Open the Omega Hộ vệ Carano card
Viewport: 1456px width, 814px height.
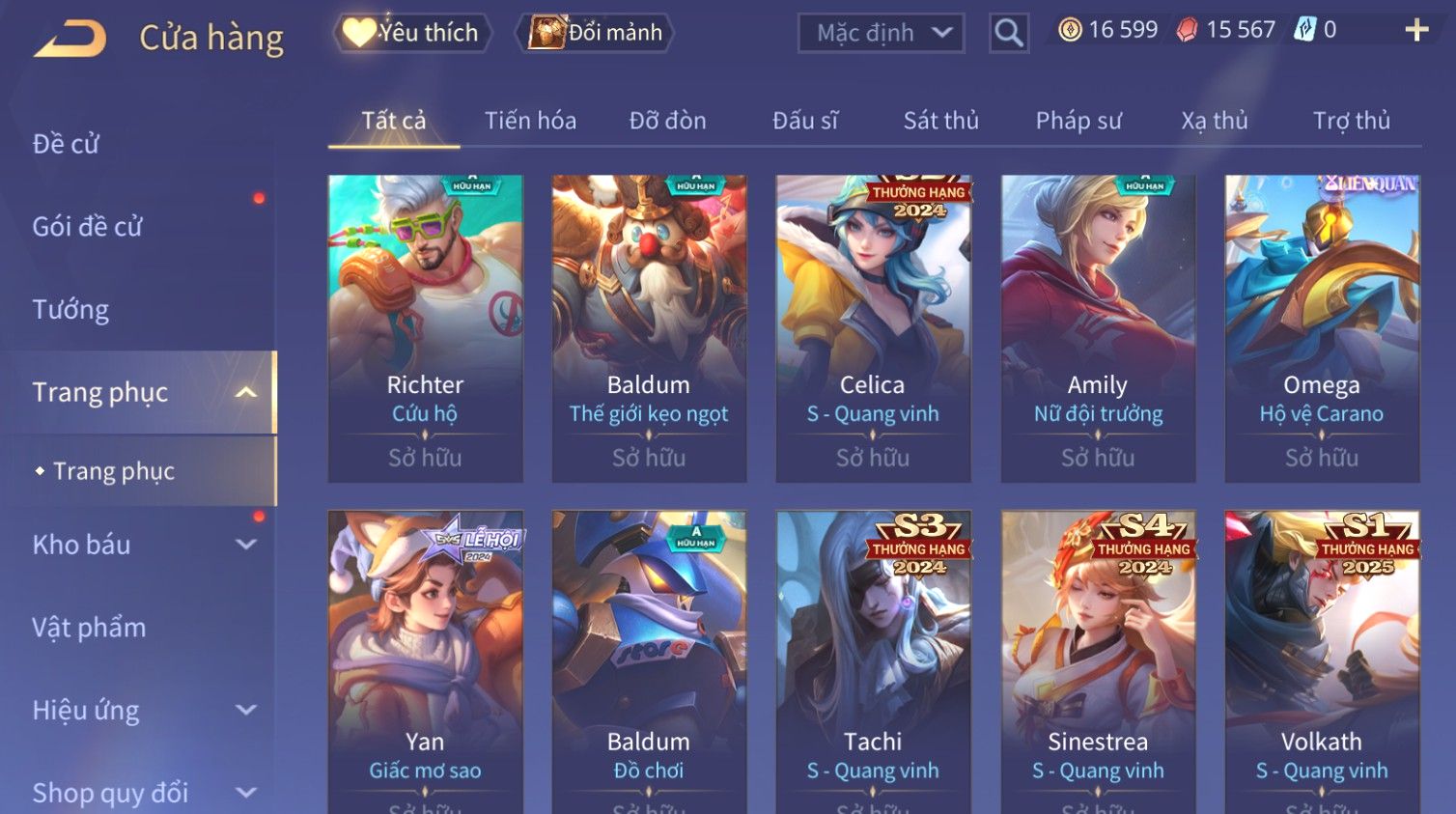coord(1322,328)
